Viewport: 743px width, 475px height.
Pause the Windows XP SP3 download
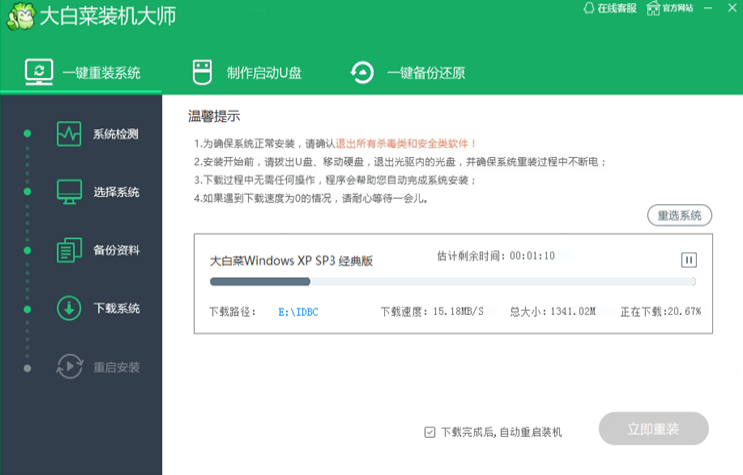click(688, 260)
